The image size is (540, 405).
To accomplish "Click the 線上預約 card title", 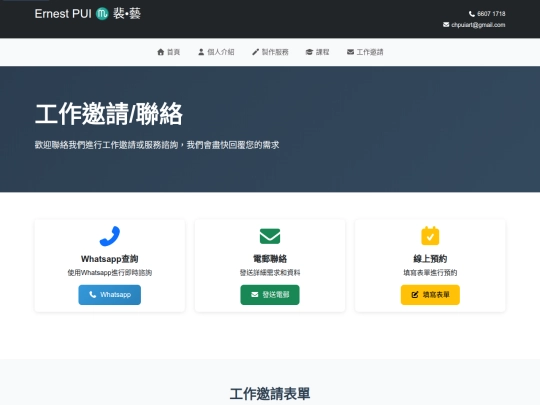I will coord(430,259).
